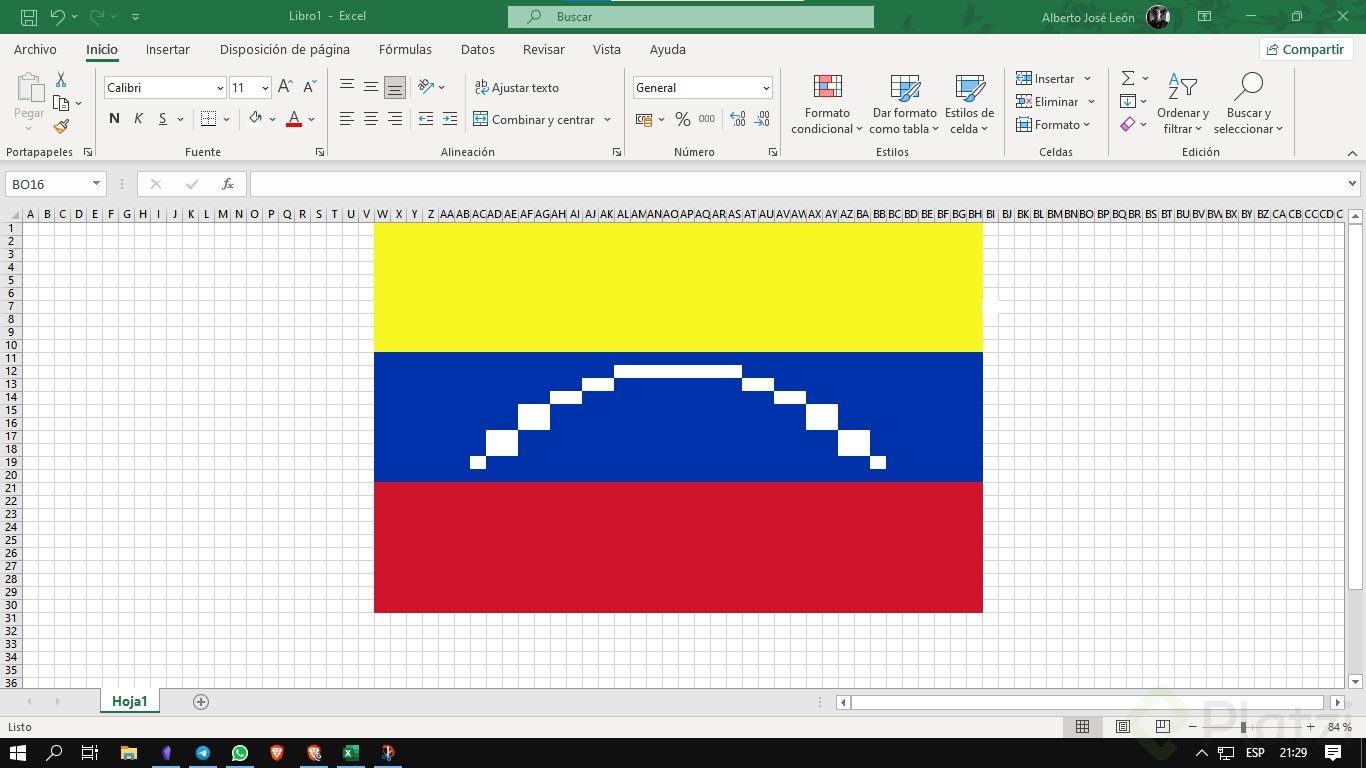1366x768 pixels.
Task: Click the Fill down arrow icon
Action: pyautogui.click(x=1128, y=101)
